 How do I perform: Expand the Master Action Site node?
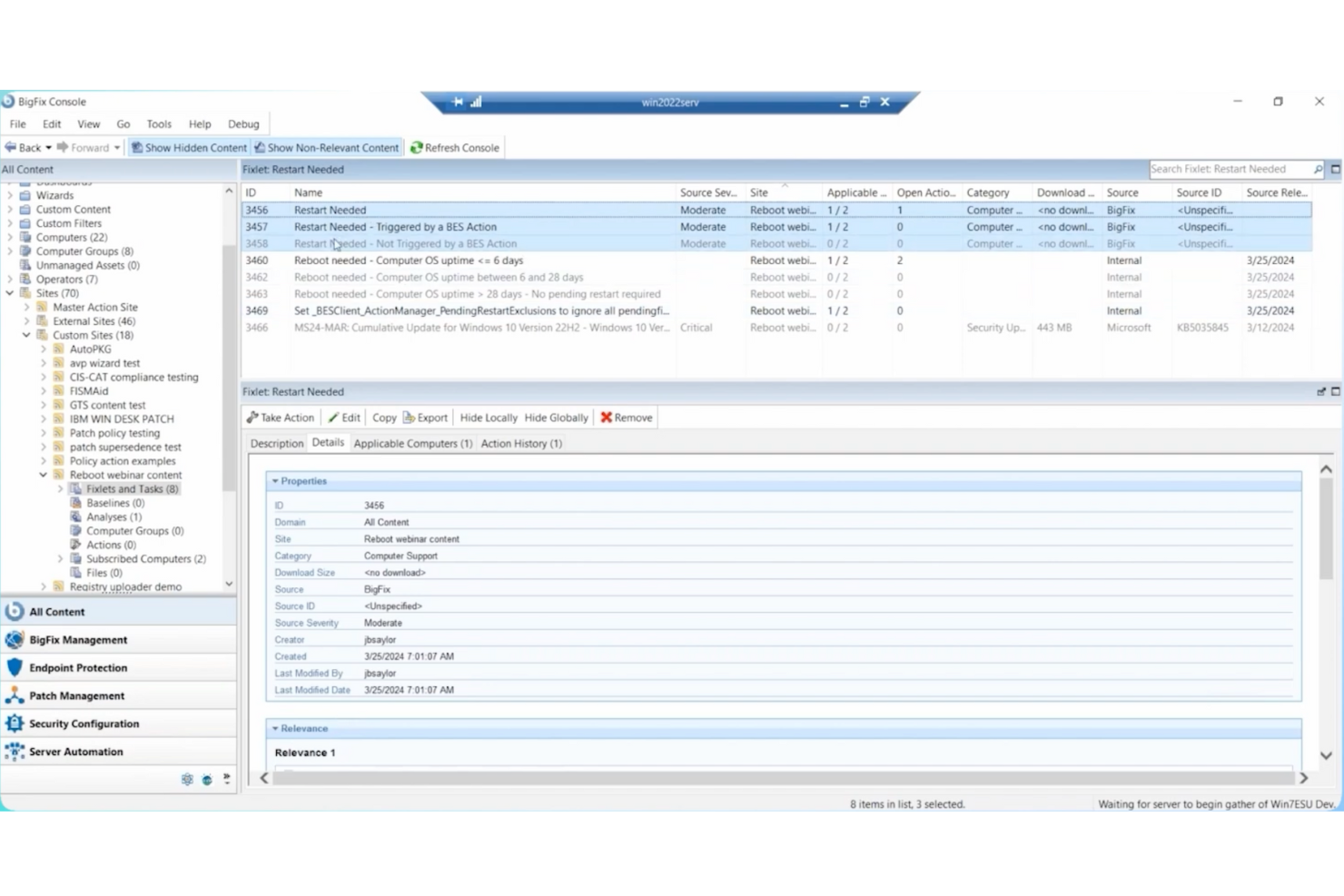point(26,307)
